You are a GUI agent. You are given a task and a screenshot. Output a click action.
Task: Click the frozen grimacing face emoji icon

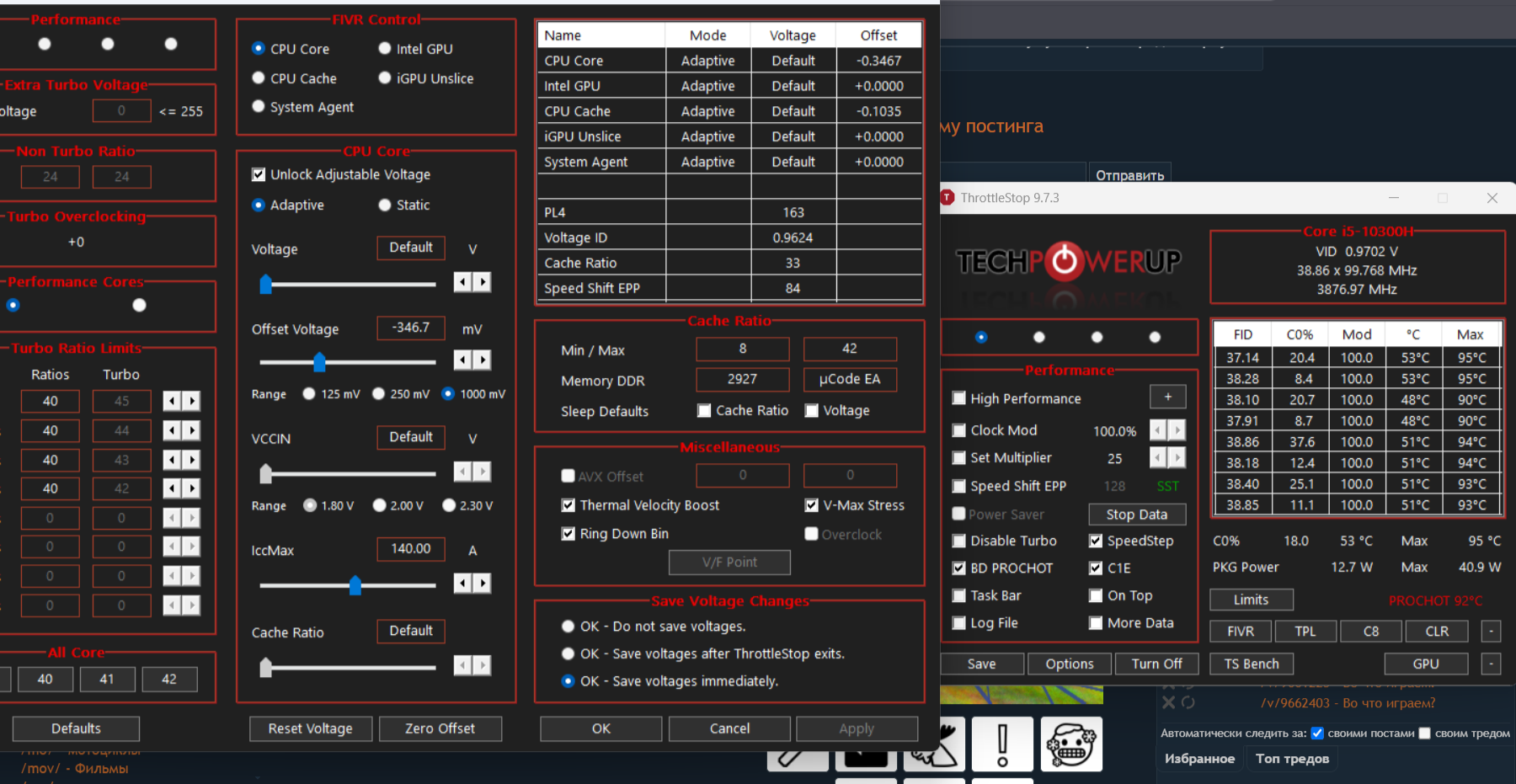pos(1071,744)
